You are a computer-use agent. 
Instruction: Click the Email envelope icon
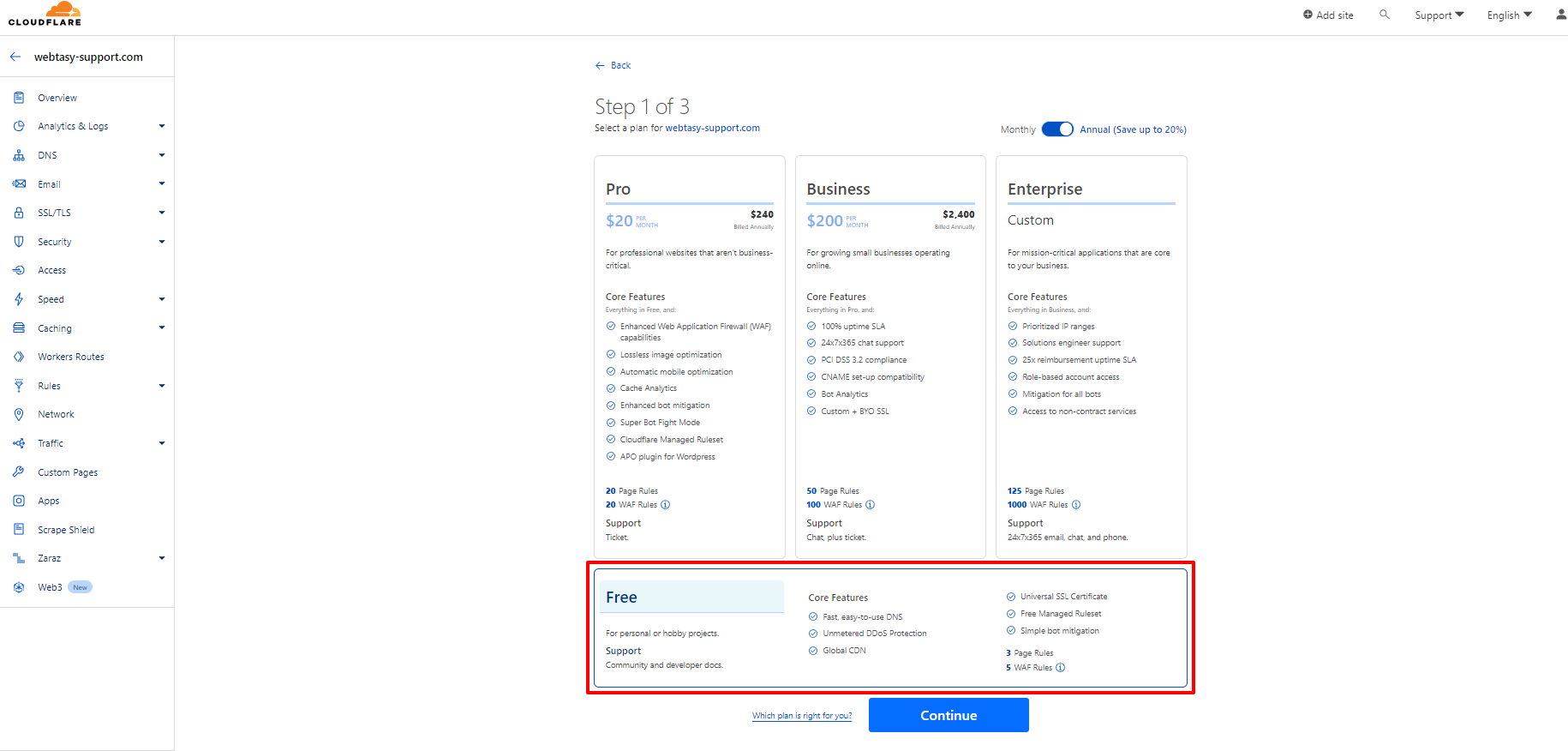(x=19, y=183)
